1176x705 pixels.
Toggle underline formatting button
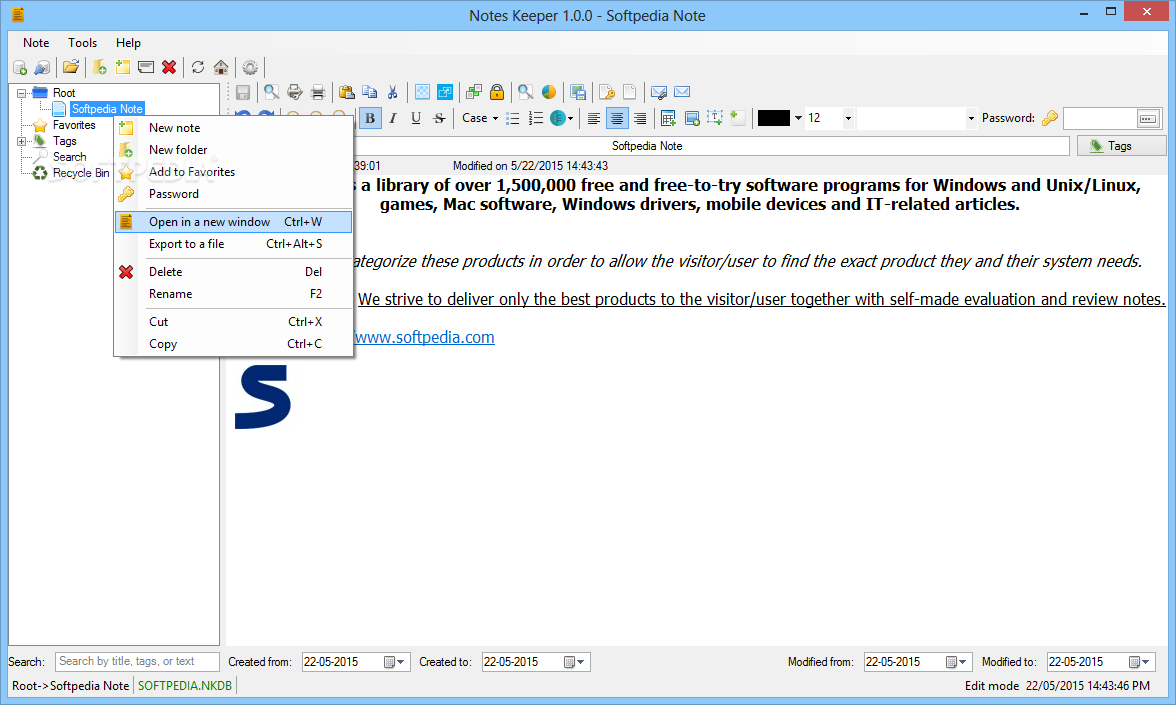tap(416, 118)
